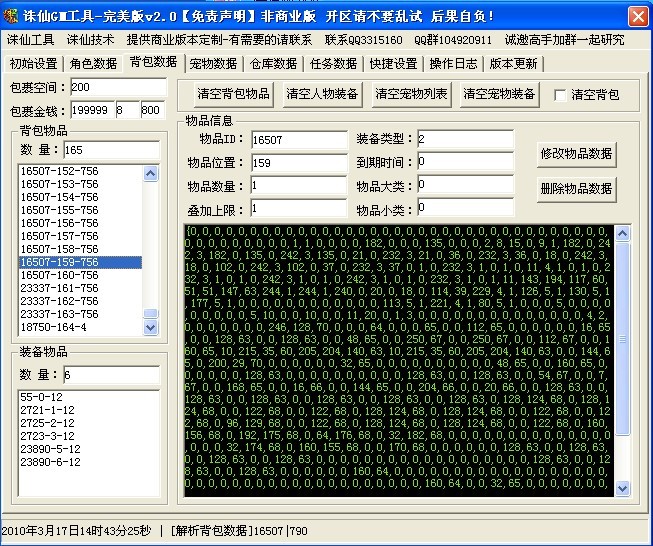This screenshot has width=653, height=546.
Task: Select equipment entry 23890-5-12
Action: 49,449
